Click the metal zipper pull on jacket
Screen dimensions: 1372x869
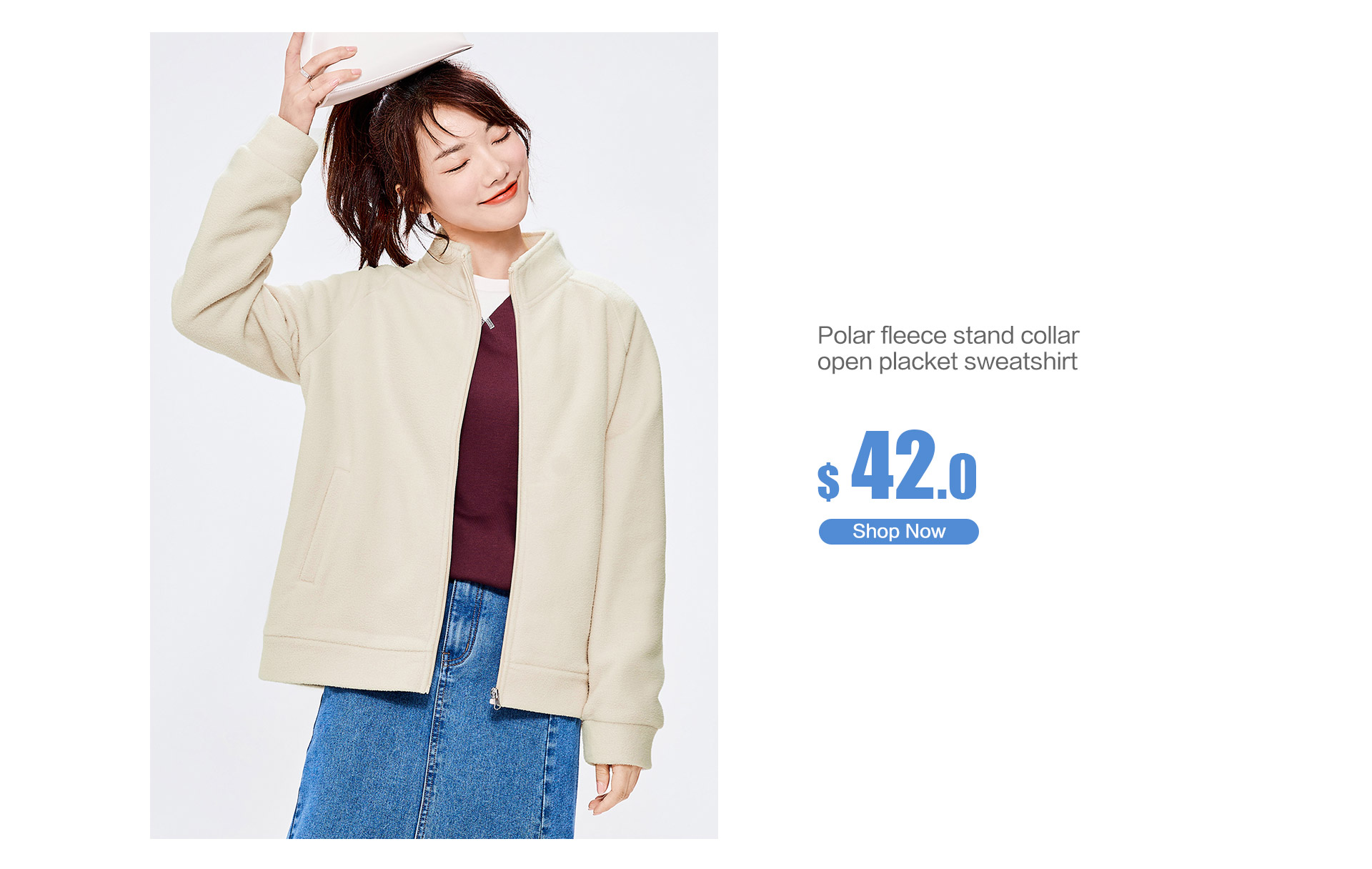click(494, 697)
